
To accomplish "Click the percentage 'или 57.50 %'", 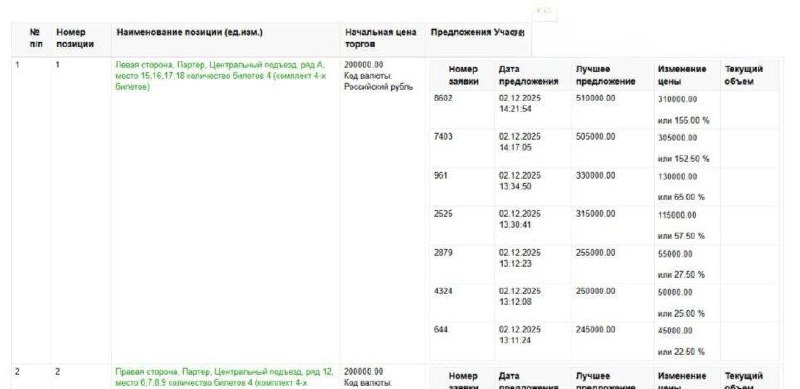I will point(681,236).
